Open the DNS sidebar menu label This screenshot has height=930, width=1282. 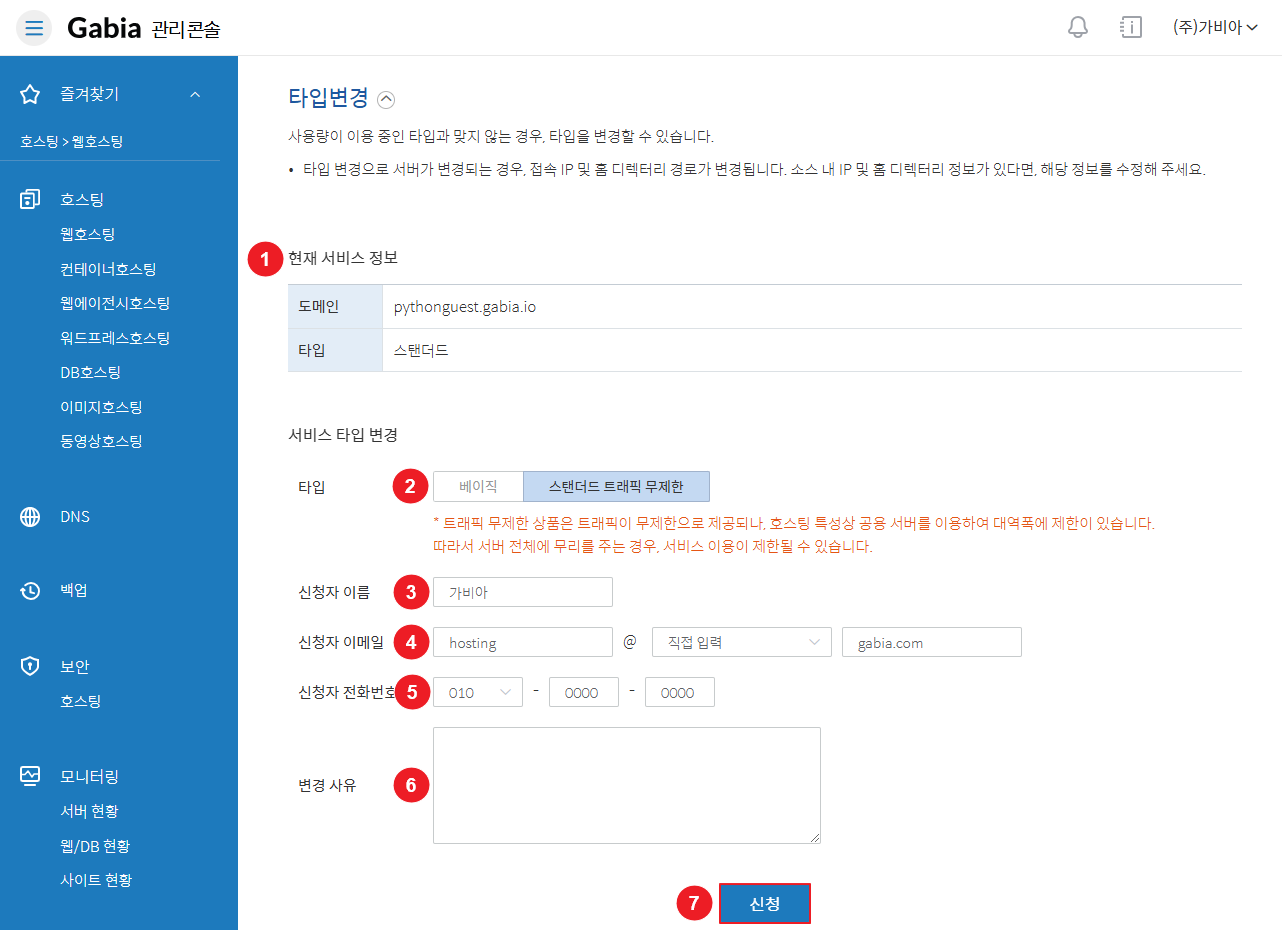(75, 517)
